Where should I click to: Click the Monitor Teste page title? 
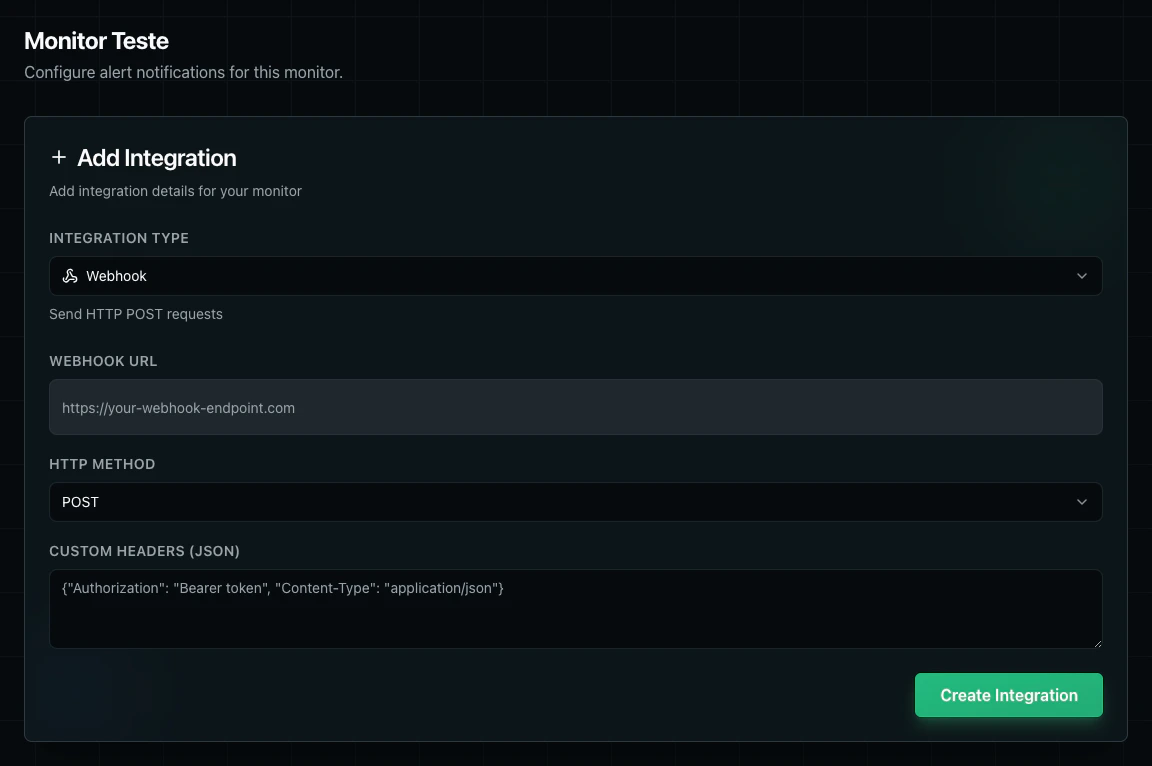(96, 41)
